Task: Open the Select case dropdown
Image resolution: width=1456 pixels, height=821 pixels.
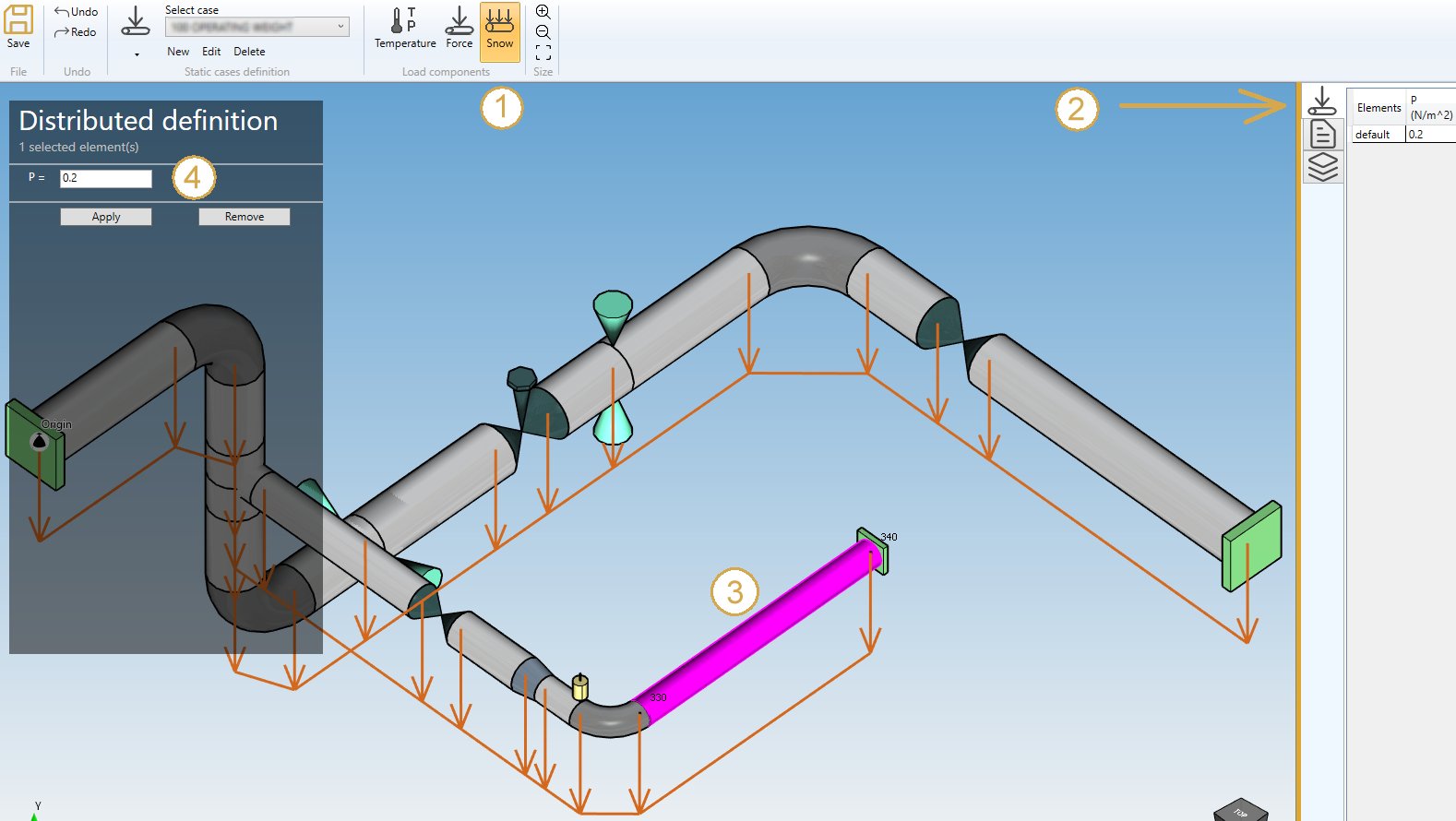Action: pyautogui.click(x=257, y=27)
